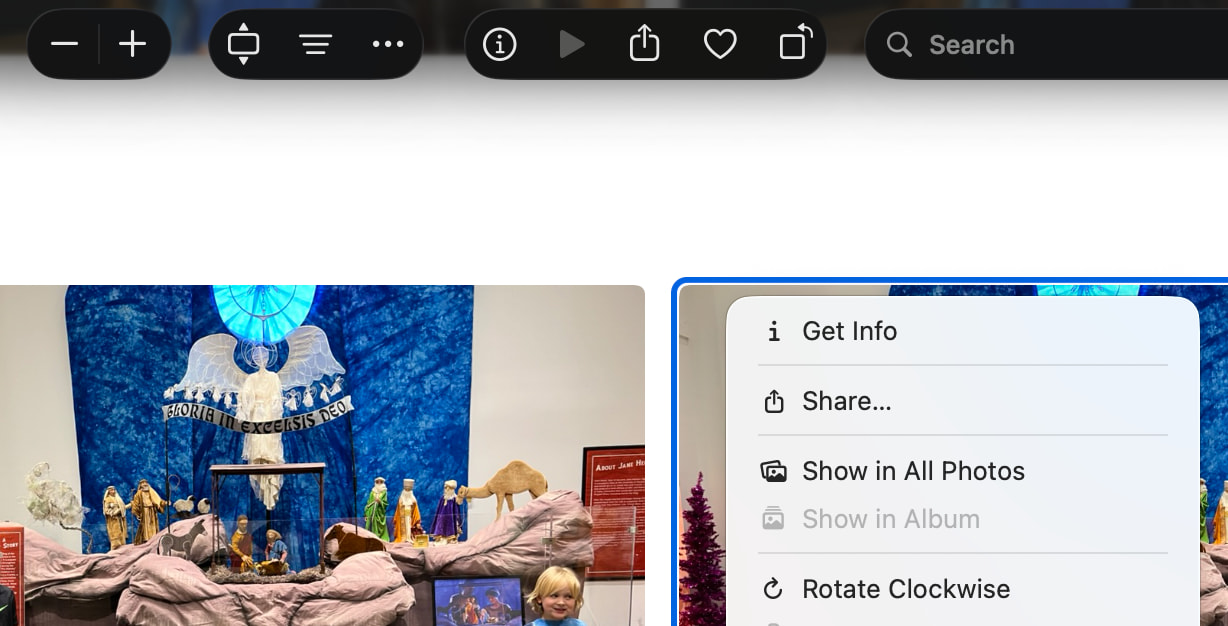Screen dimensions: 1228x626
Task: Click the magnifying glass search icon
Action: click(899, 45)
